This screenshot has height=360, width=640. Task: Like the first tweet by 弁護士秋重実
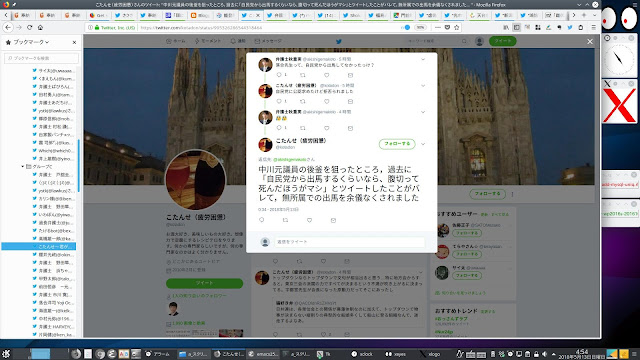click(x=327, y=75)
